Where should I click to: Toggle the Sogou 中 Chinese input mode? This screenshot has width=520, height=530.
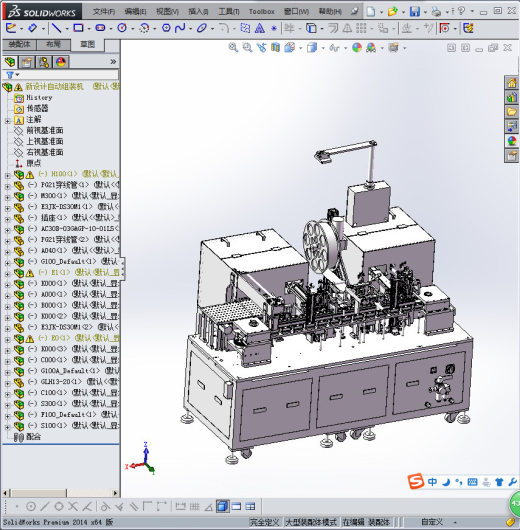432,482
